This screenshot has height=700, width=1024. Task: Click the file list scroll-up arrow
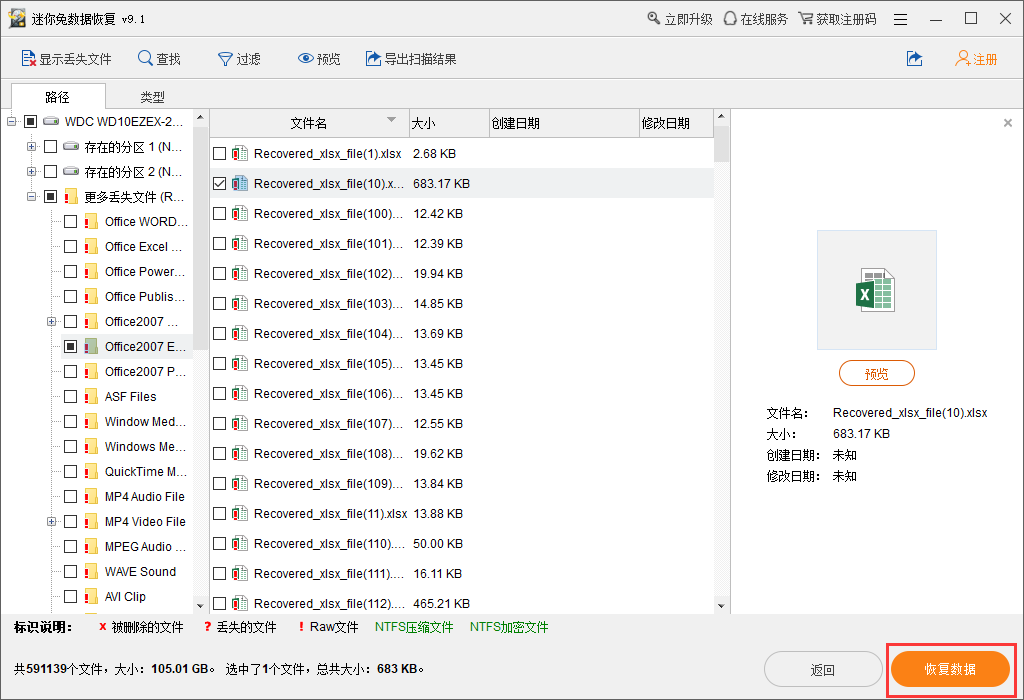(x=721, y=117)
